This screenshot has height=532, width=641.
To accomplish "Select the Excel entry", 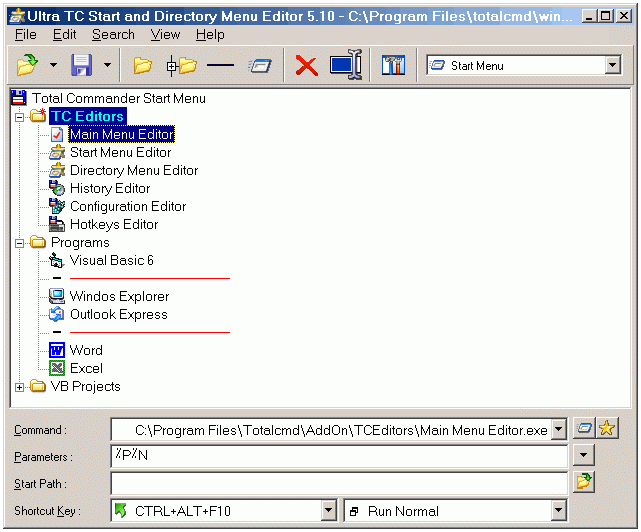I will coord(86,368).
